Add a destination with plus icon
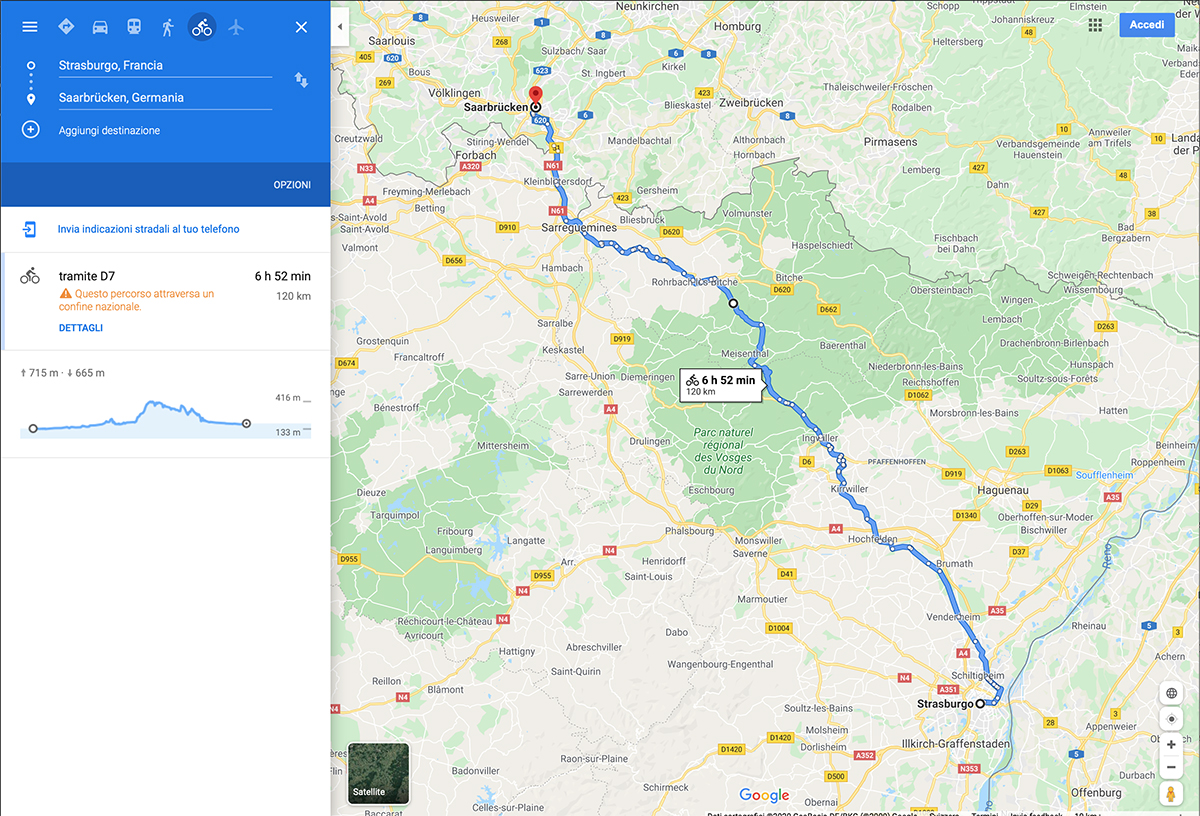This screenshot has height=816, width=1200. [31, 130]
